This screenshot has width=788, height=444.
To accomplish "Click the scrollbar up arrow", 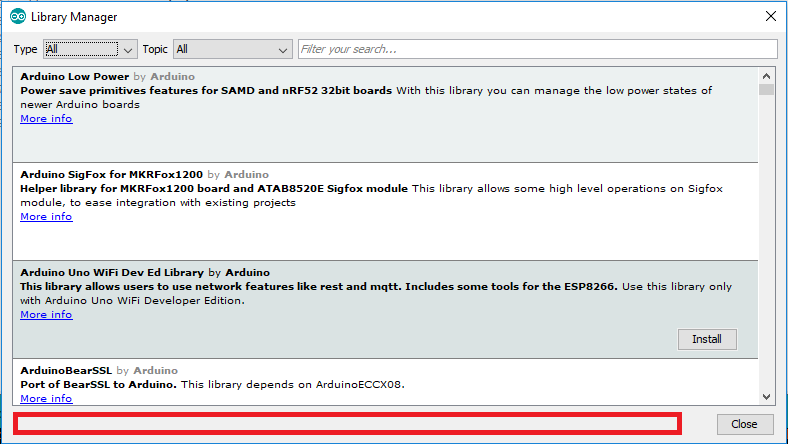I will (766, 76).
